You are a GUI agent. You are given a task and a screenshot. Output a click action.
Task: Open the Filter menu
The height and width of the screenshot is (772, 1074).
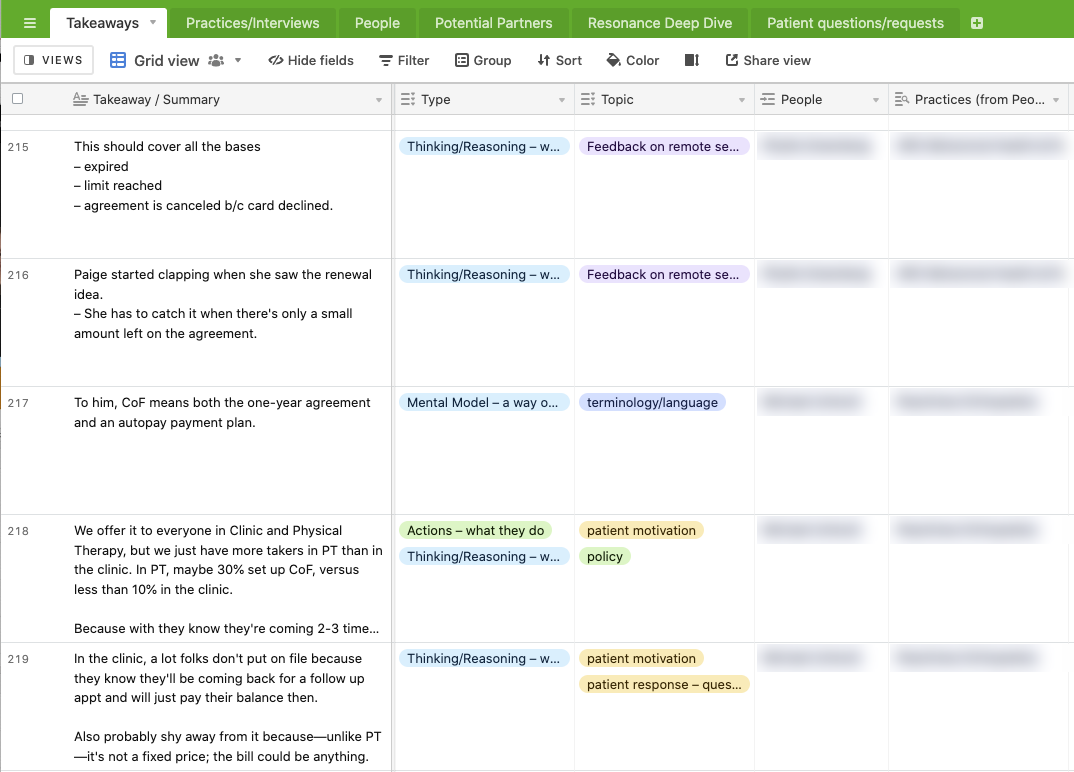click(x=404, y=60)
